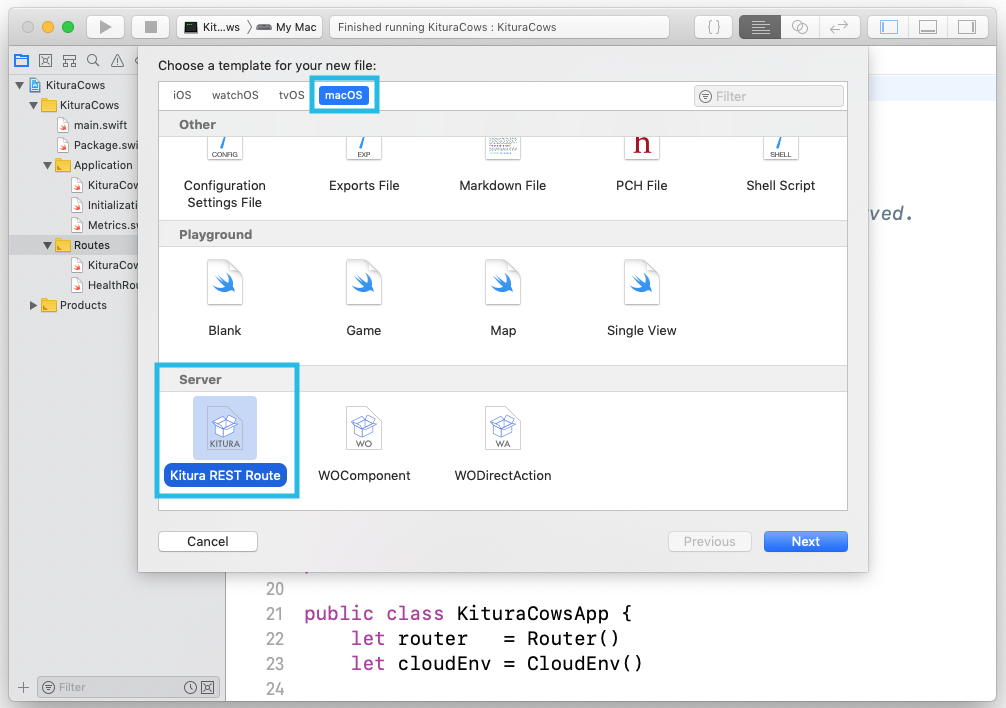Open the issue navigator warning icon
This screenshot has height=708, width=1006.
[117, 61]
